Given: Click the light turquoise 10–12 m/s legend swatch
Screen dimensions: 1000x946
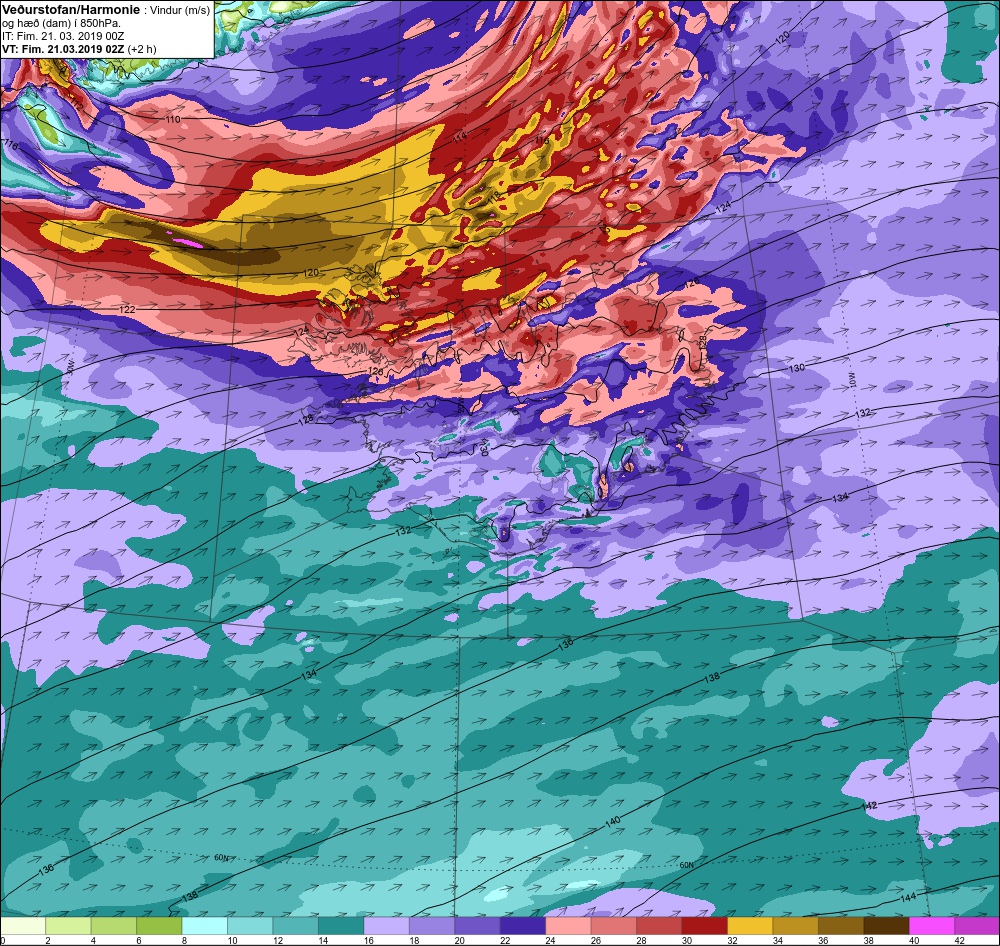Looking at the screenshot, I should point(250,926).
